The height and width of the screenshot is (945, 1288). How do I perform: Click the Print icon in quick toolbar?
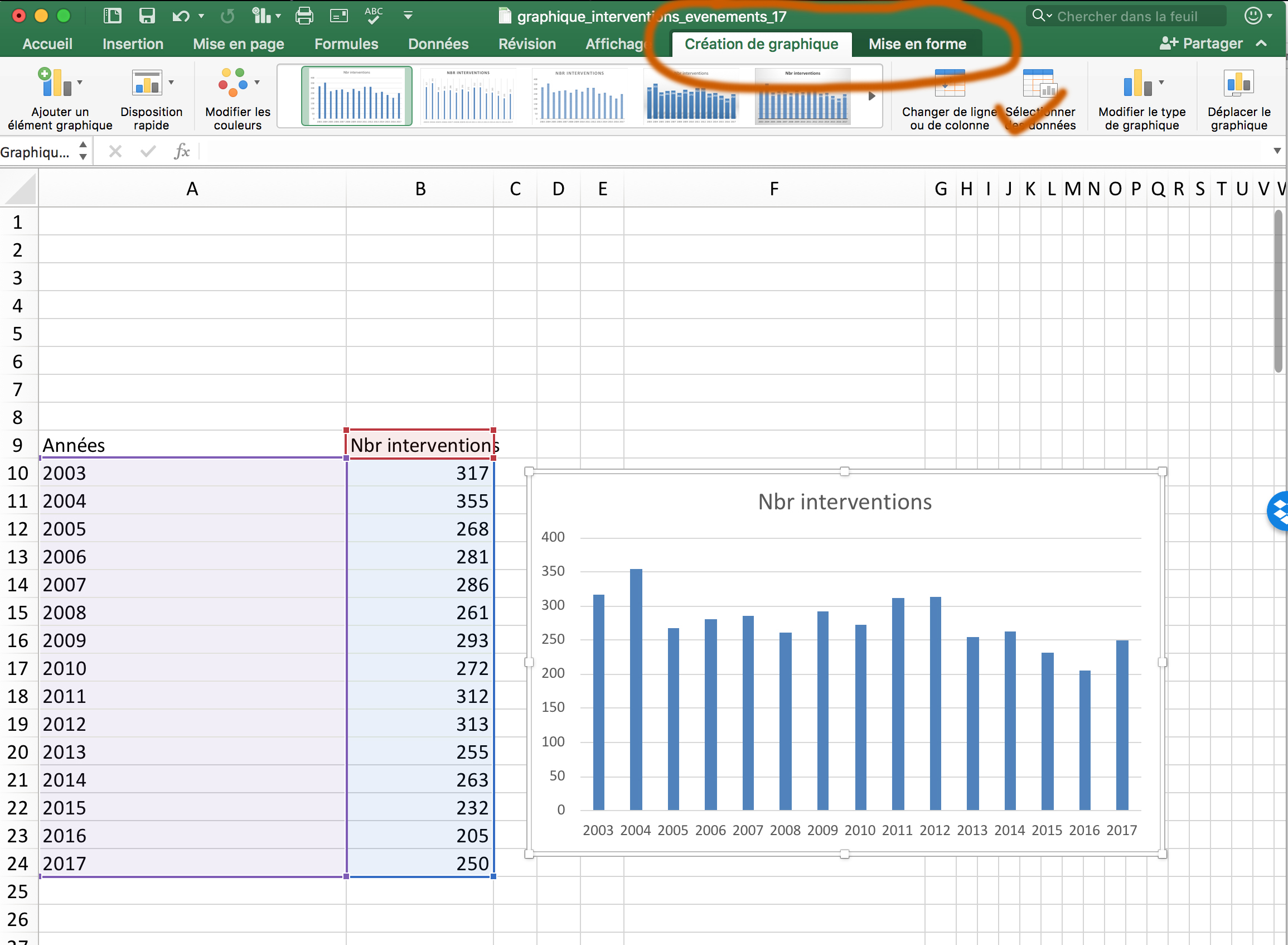point(303,16)
